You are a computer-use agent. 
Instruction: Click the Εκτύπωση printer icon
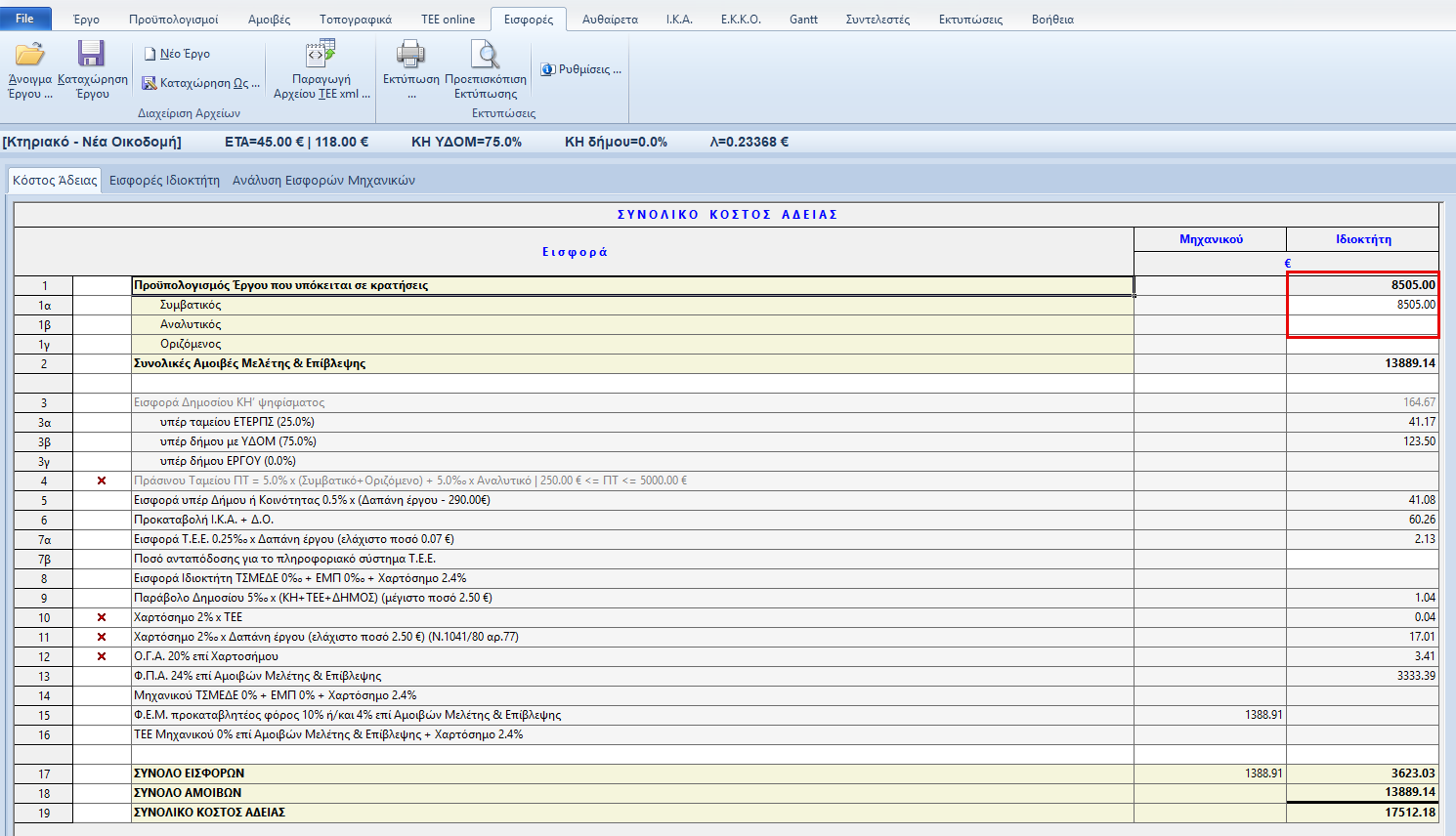[410, 55]
